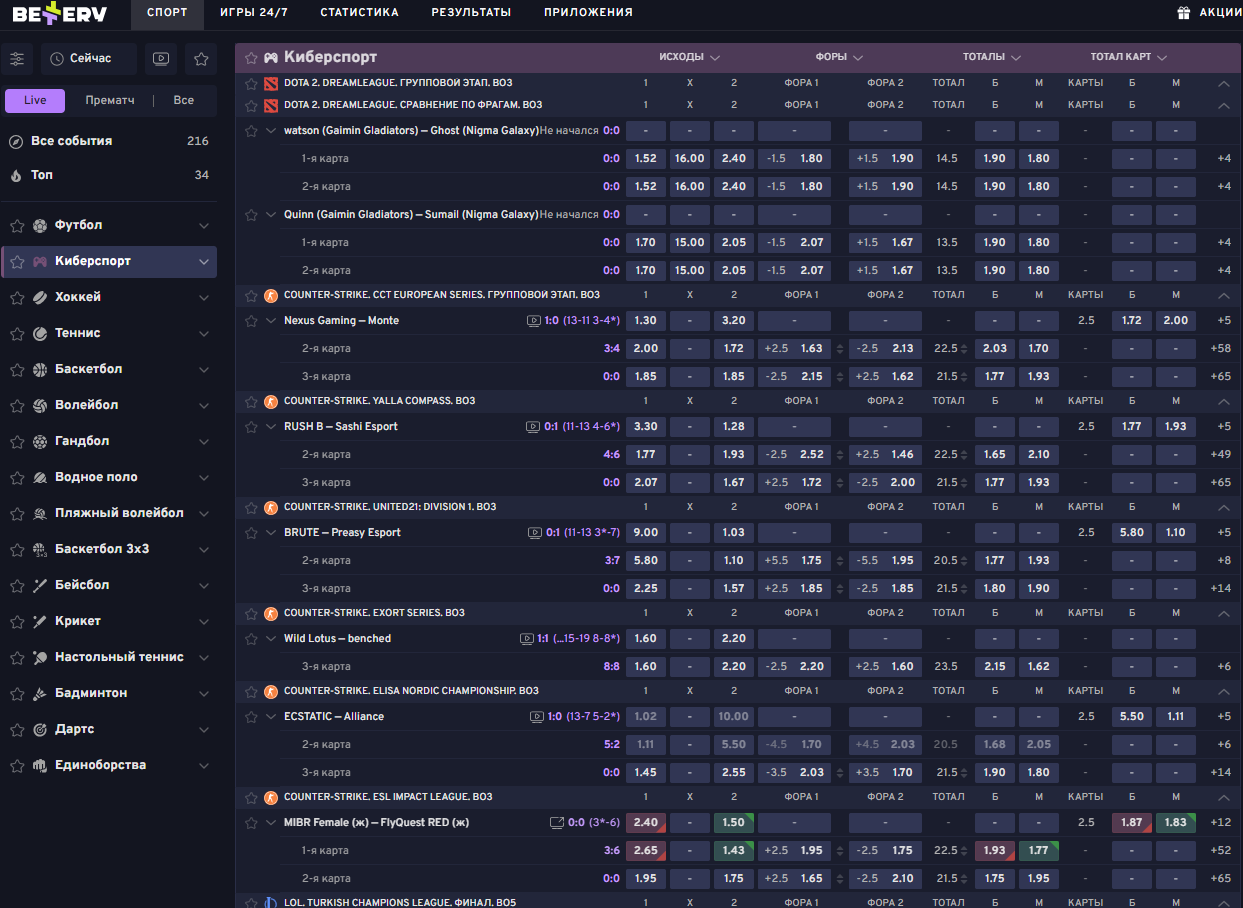The height and width of the screenshot is (908, 1243).
Task: Click the football icon in the sidebar
Action: coord(40,225)
